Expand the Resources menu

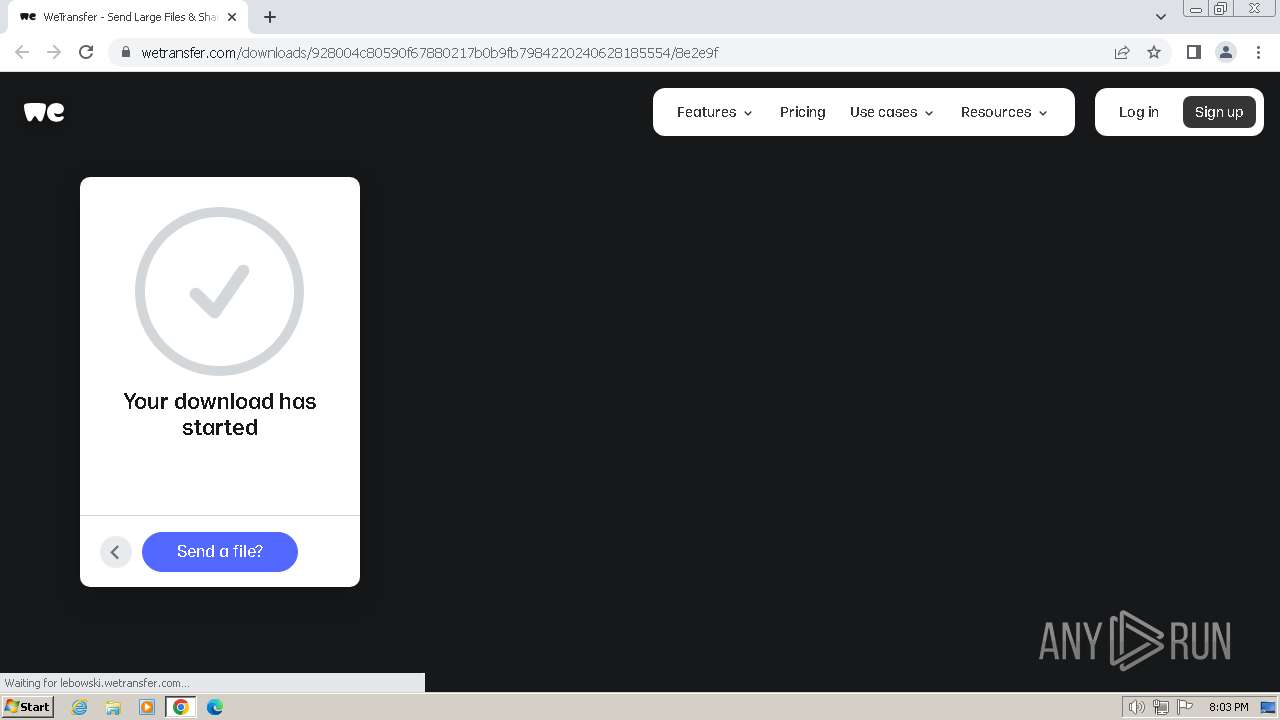click(x=1004, y=112)
